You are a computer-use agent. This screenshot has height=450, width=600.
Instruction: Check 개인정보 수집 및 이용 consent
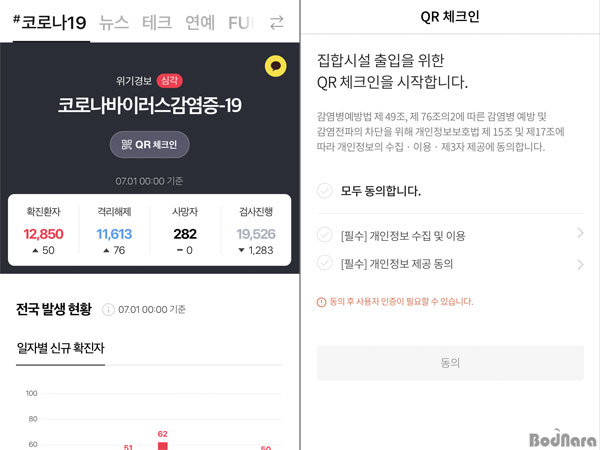click(324, 235)
